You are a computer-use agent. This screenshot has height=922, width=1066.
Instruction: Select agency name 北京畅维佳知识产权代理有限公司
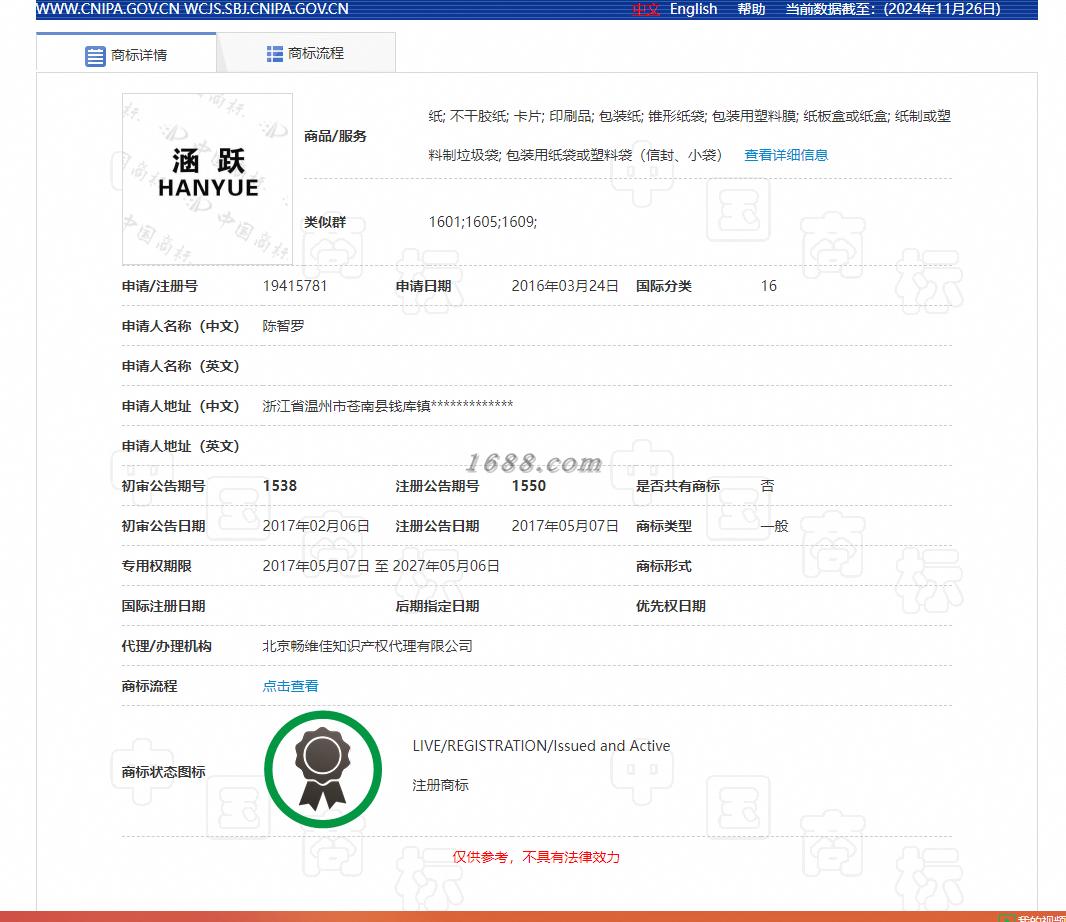[x=367, y=646]
